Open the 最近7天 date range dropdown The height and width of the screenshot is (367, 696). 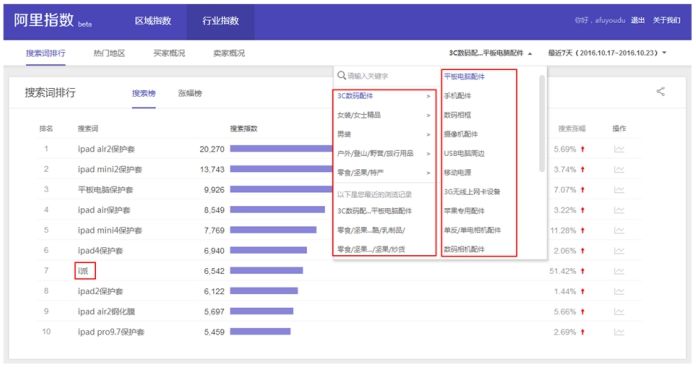[x=607, y=53]
